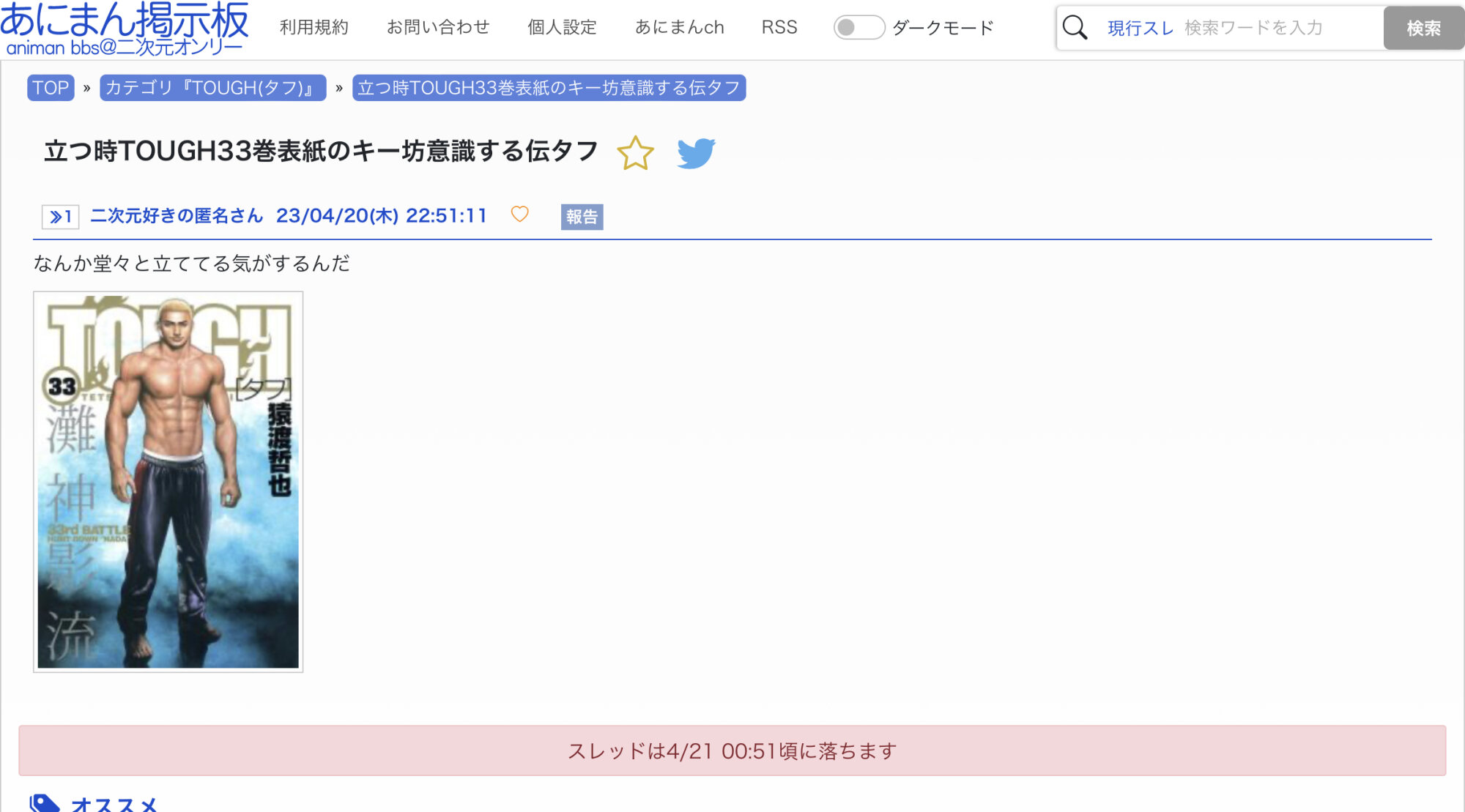Open 個人設定 from the top menu

coord(562,28)
